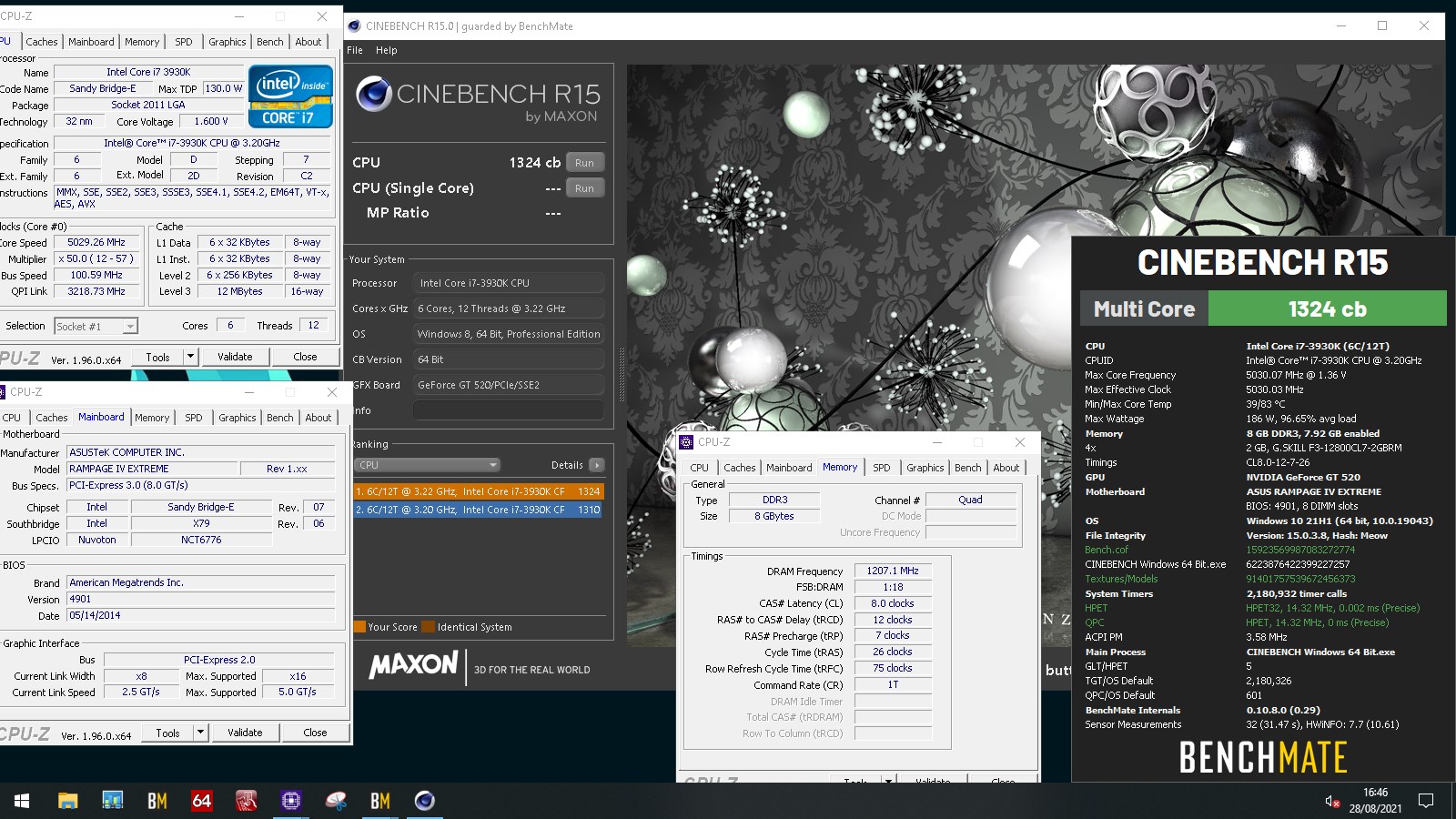
Task: Click the first BM BenchMate taskbar icon
Action: 157,801
